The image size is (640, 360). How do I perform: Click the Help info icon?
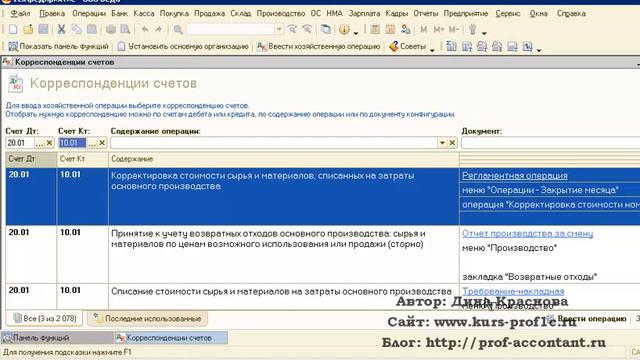pyautogui.click(x=344, y=29)
